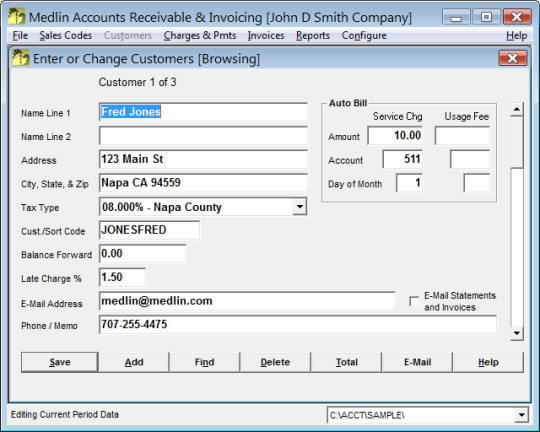Click the customer scrollbar thumb

(517, 142)
